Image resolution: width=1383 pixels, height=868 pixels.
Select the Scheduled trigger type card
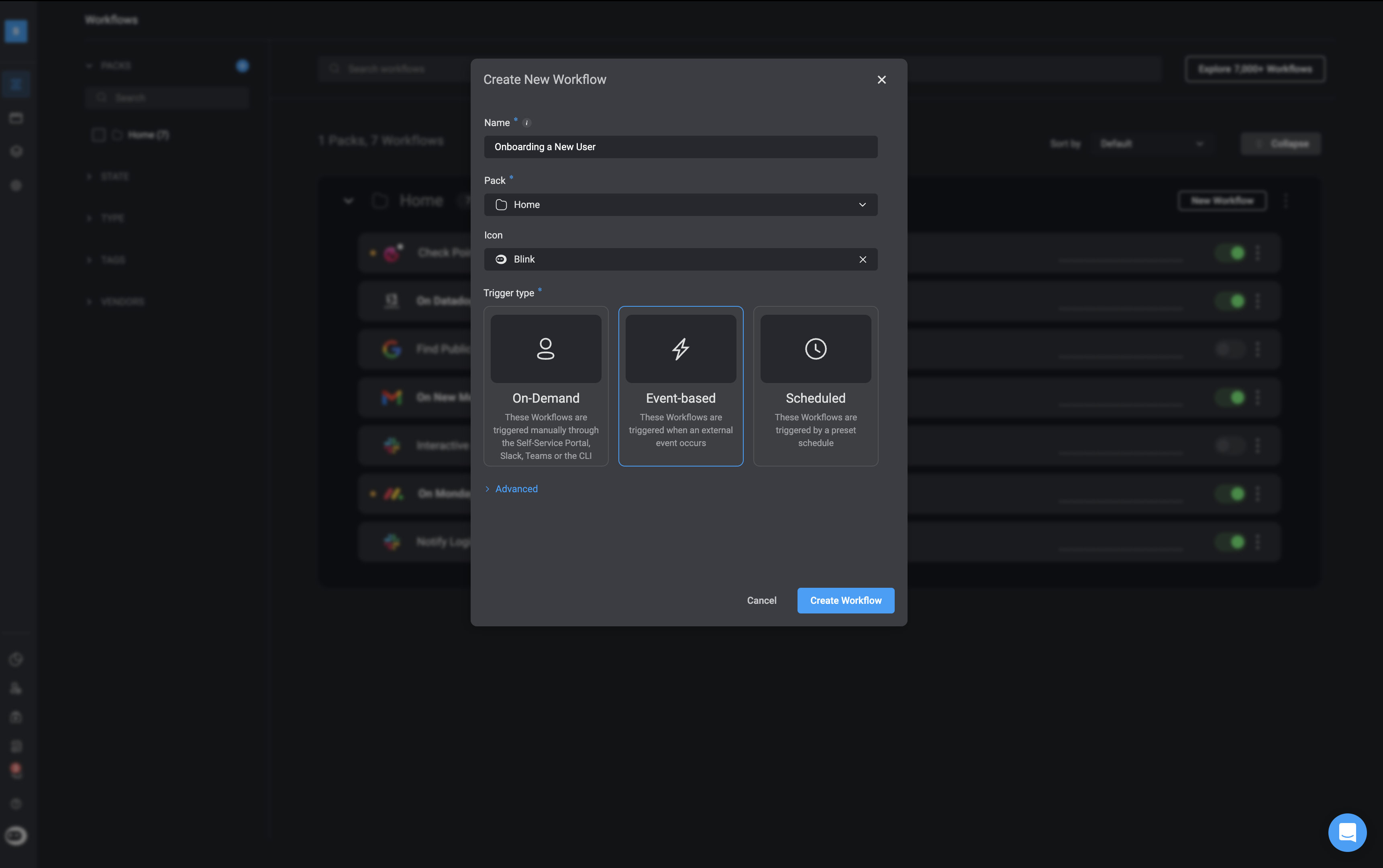815,386
